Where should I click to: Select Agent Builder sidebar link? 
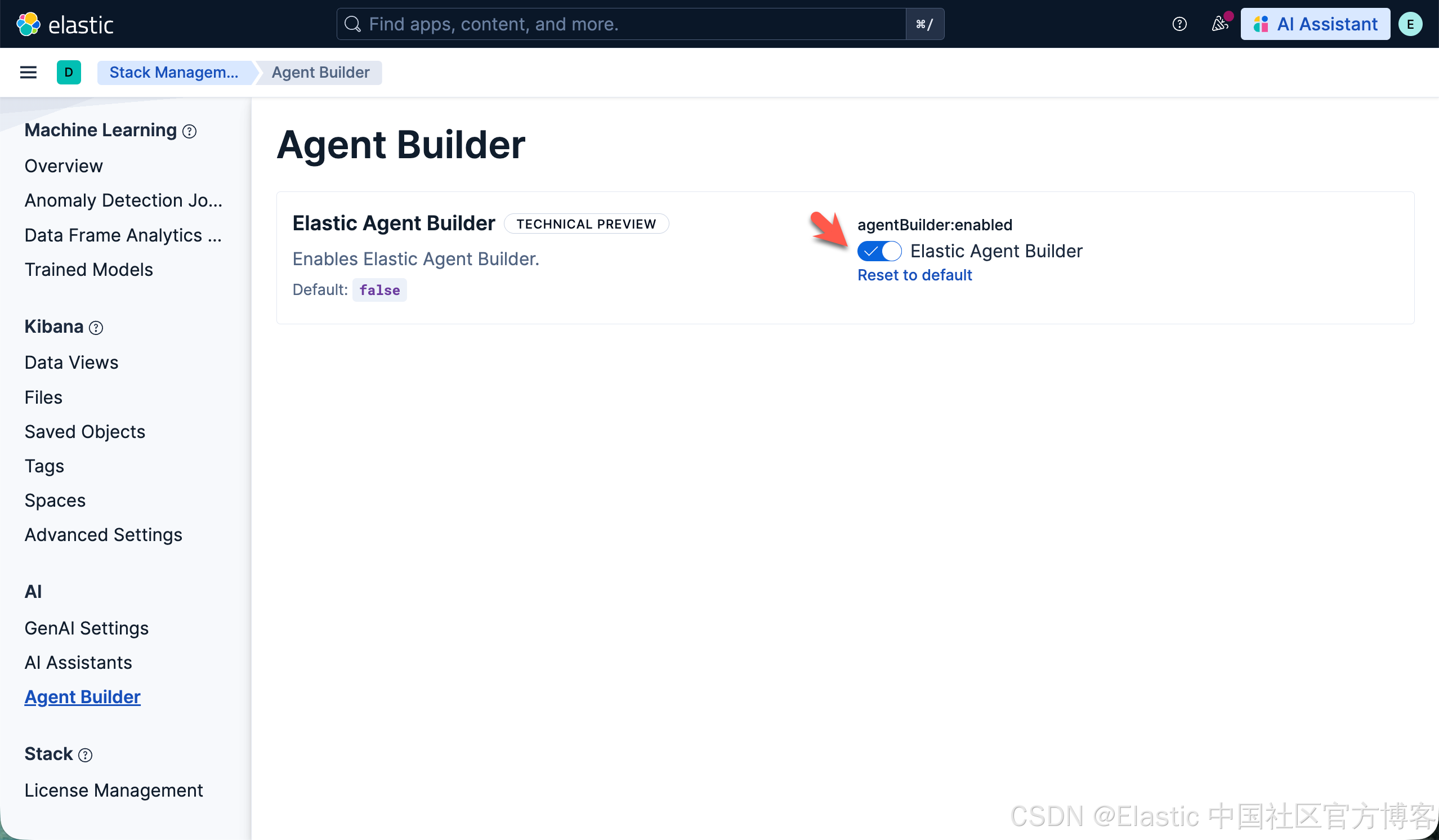(82, 697)
